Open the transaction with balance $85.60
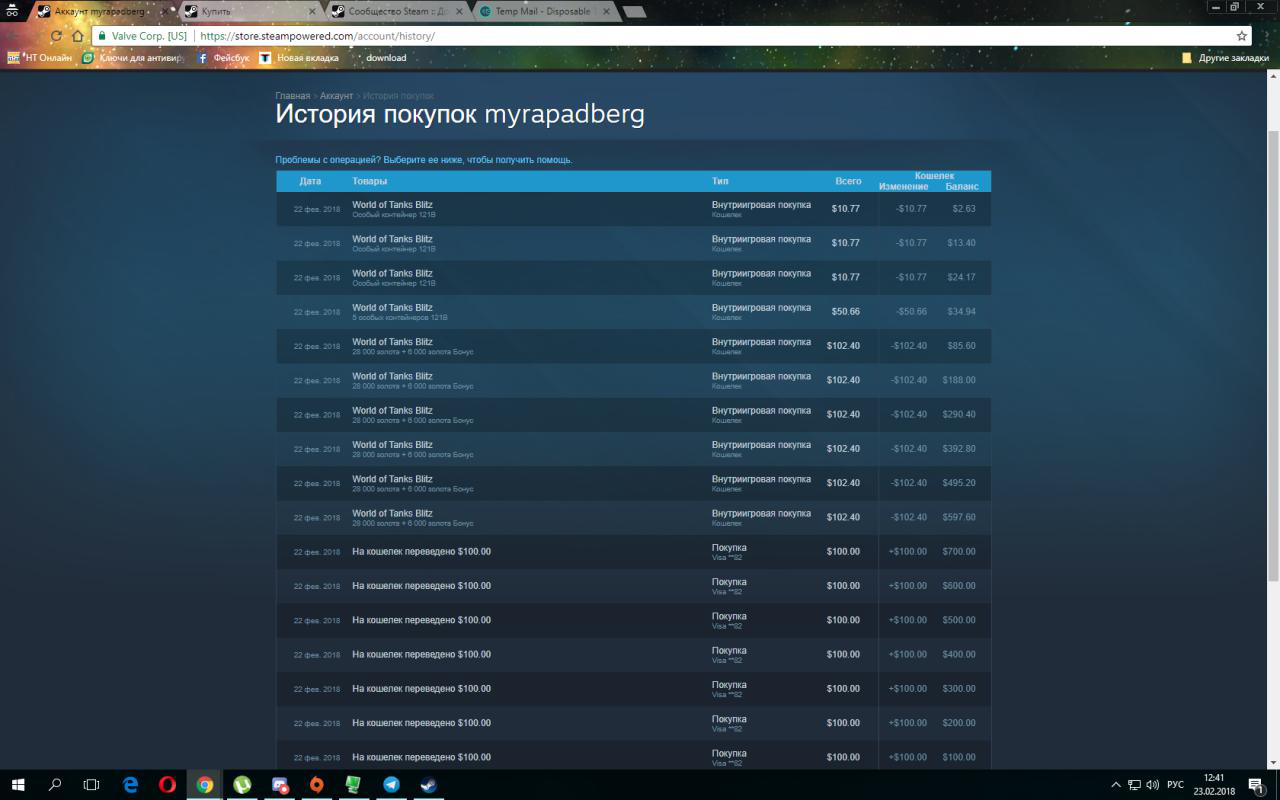 634,346
